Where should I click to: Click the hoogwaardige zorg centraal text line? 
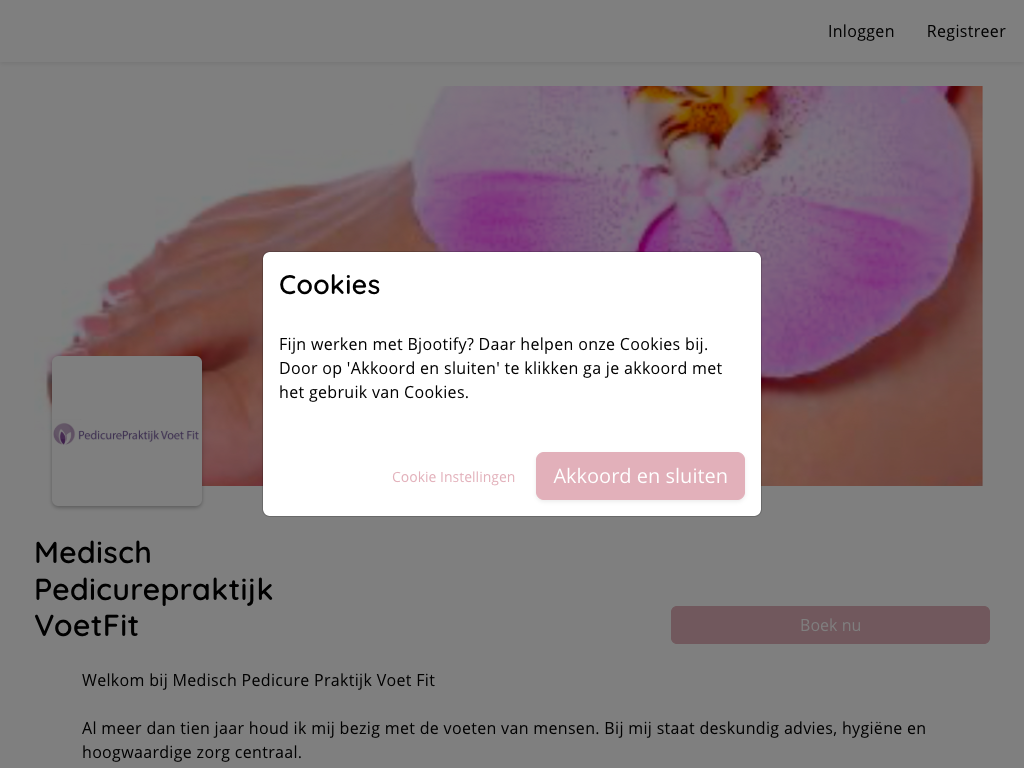coord(192,752)
